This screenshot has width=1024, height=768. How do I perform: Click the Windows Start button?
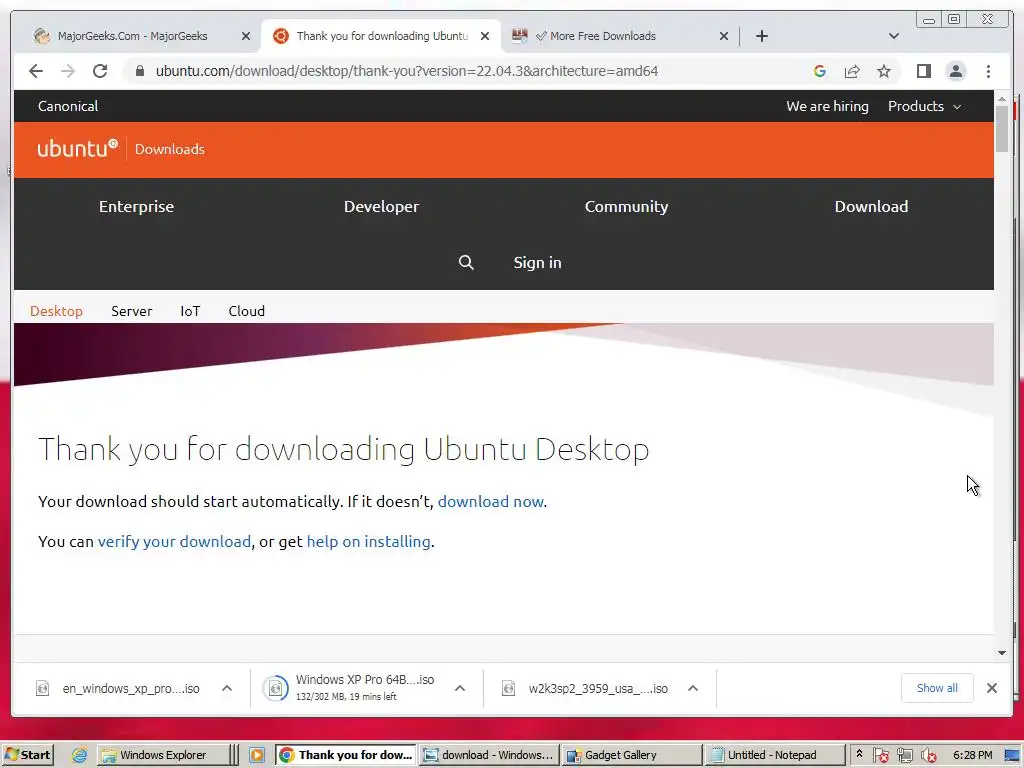27,755
